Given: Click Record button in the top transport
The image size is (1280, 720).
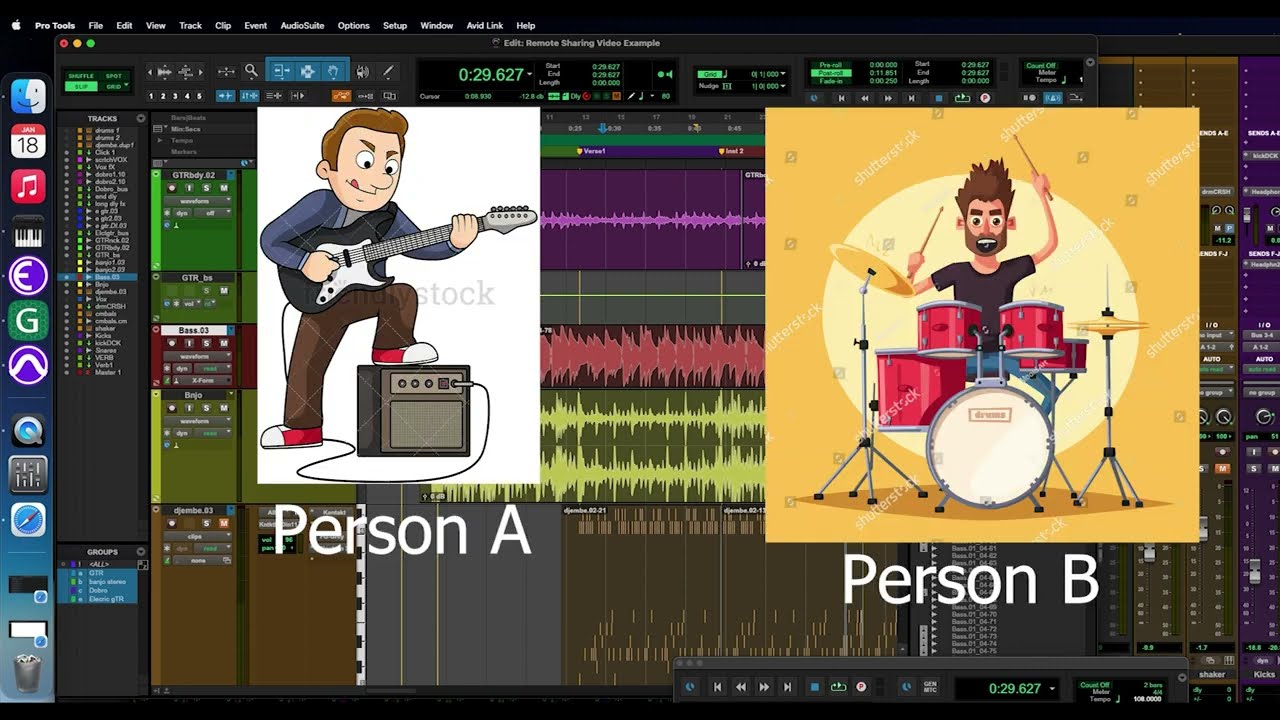Looking at the screenshot, I should (x=985, y=98).
